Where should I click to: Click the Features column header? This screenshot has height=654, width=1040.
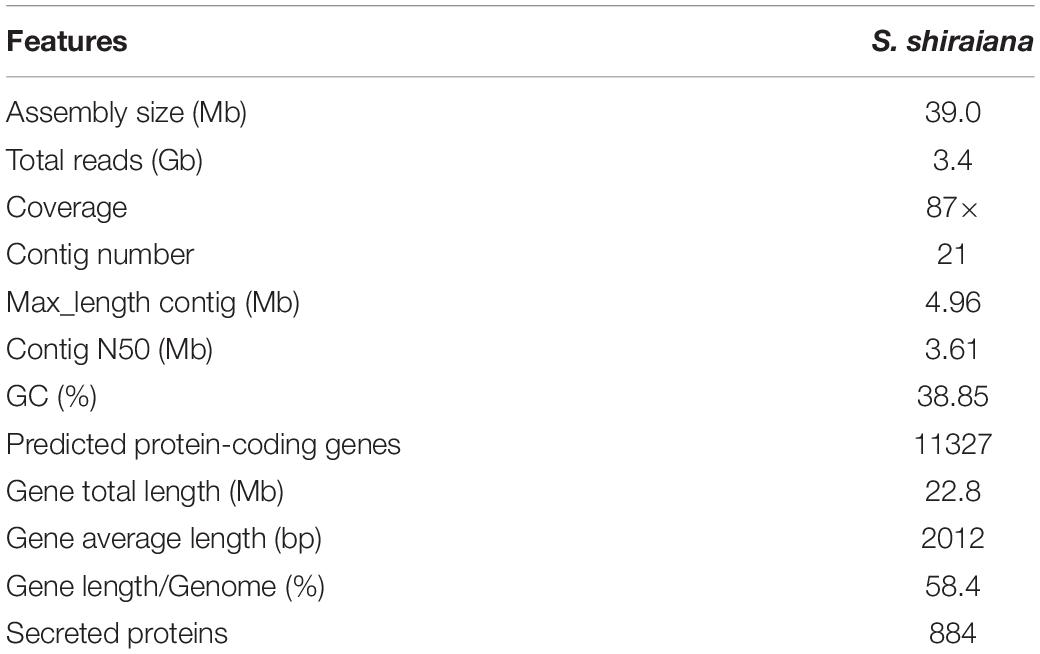tap(66, 41)
